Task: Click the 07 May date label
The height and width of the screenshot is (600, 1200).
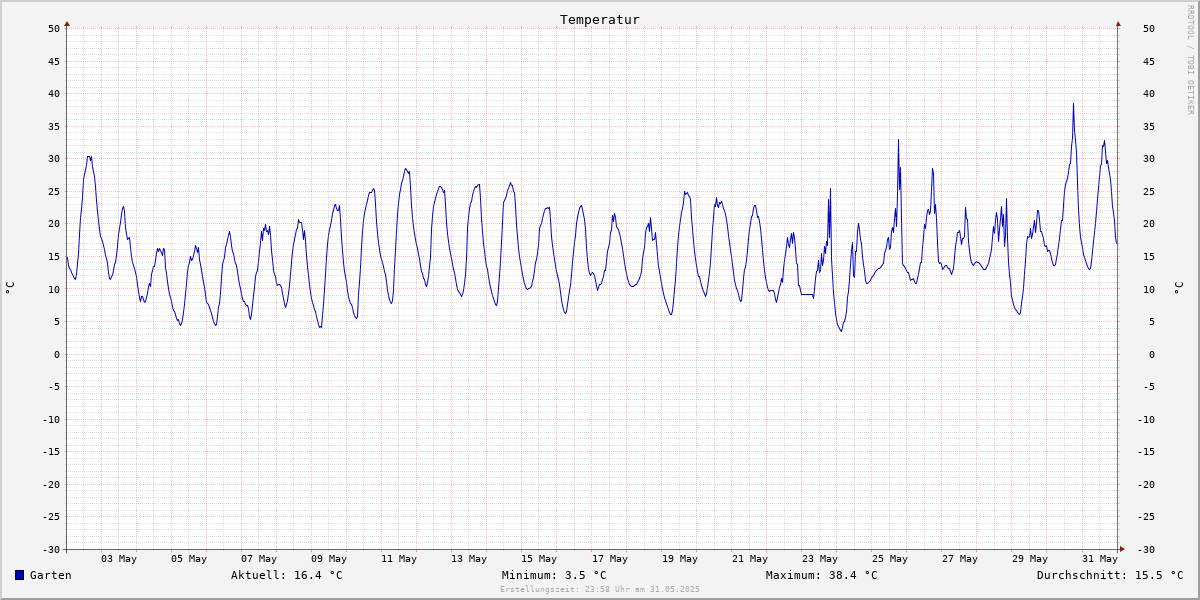Action: 259,558
